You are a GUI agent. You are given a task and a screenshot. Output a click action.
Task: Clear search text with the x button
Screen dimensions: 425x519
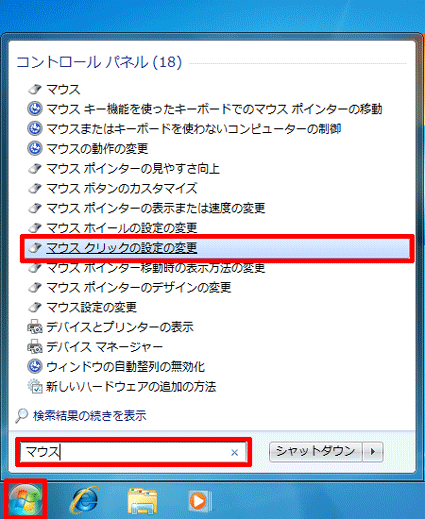pyautogui.click(x=235, y=452)
